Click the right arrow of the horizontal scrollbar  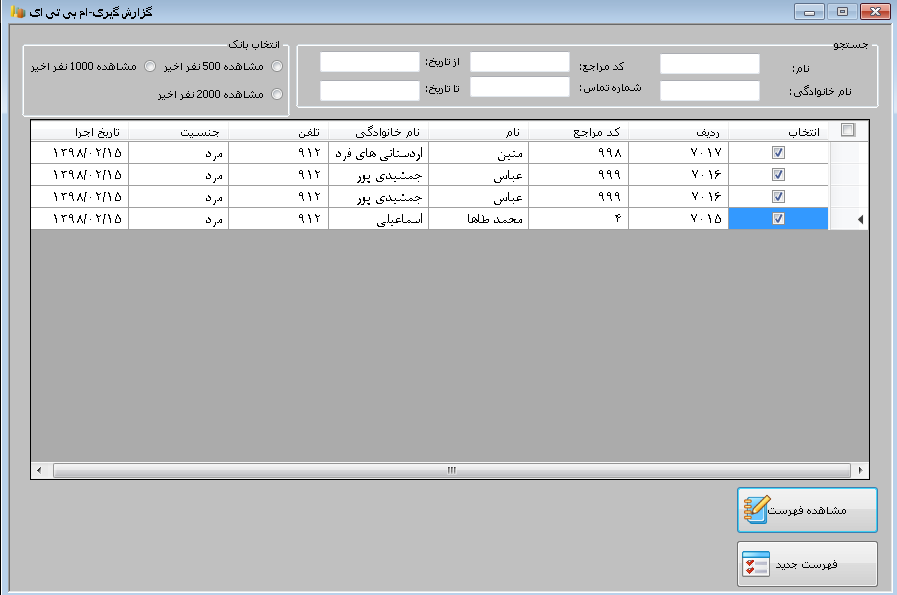(x=861, y=470)
